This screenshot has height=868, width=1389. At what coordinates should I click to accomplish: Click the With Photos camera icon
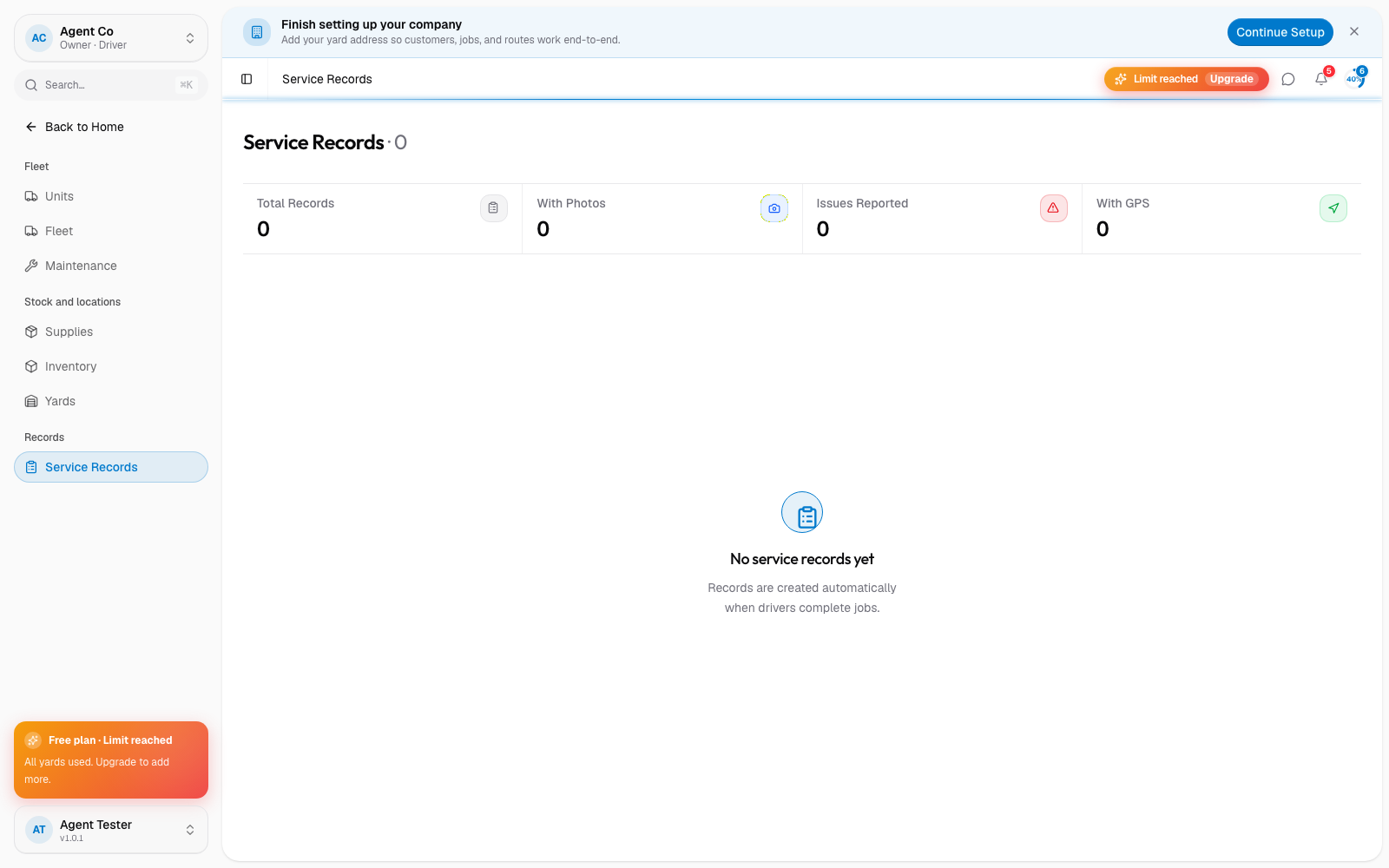(774, 208)
